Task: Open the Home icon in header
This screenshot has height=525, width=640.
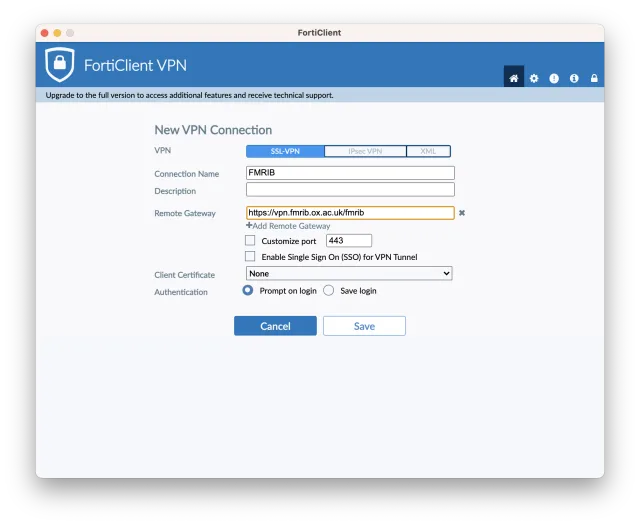Action: point(513,78)
